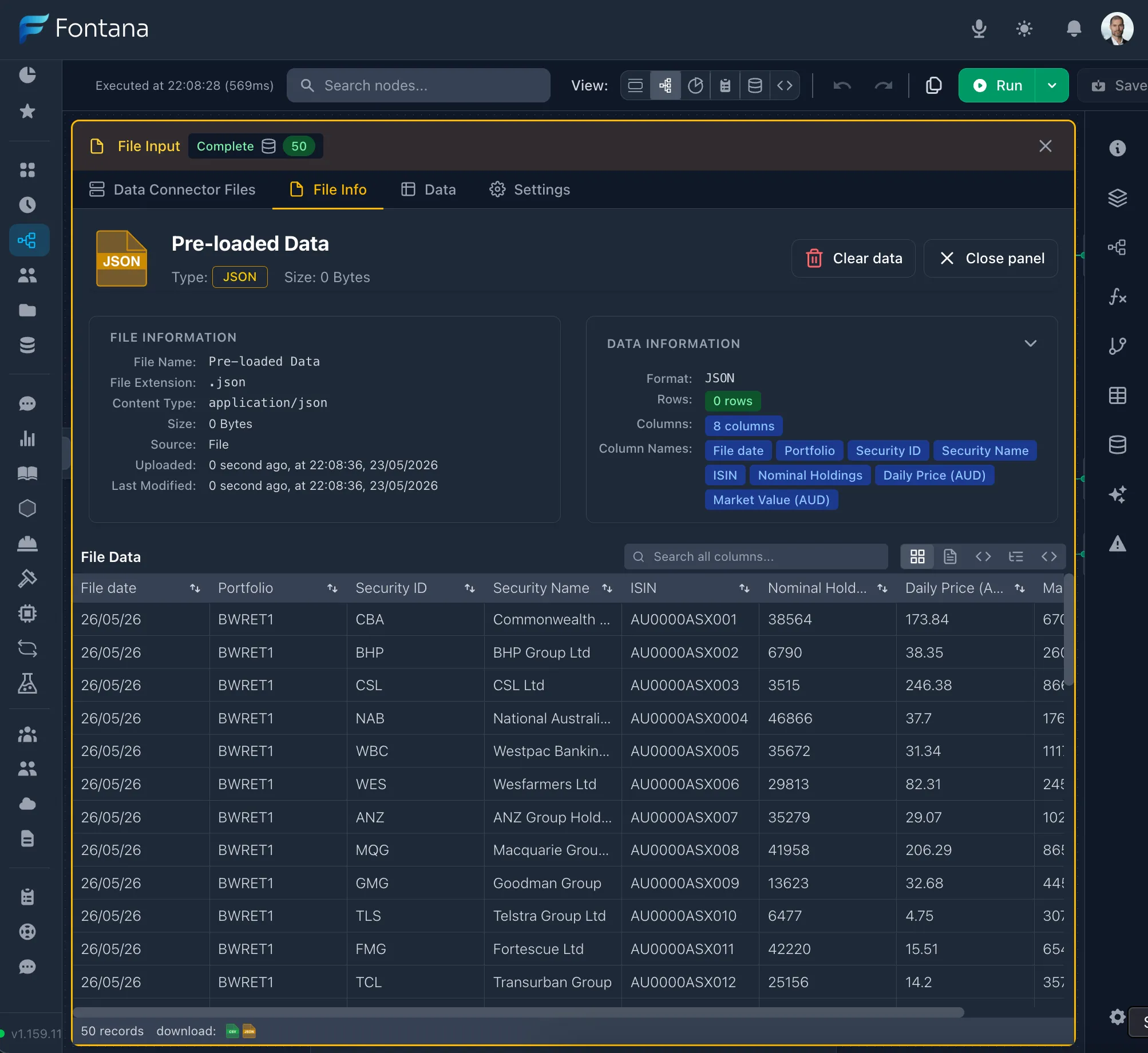1148x1053 pixels.
Task: Sort by Security Name column
Action: click(x=607, y=588)
